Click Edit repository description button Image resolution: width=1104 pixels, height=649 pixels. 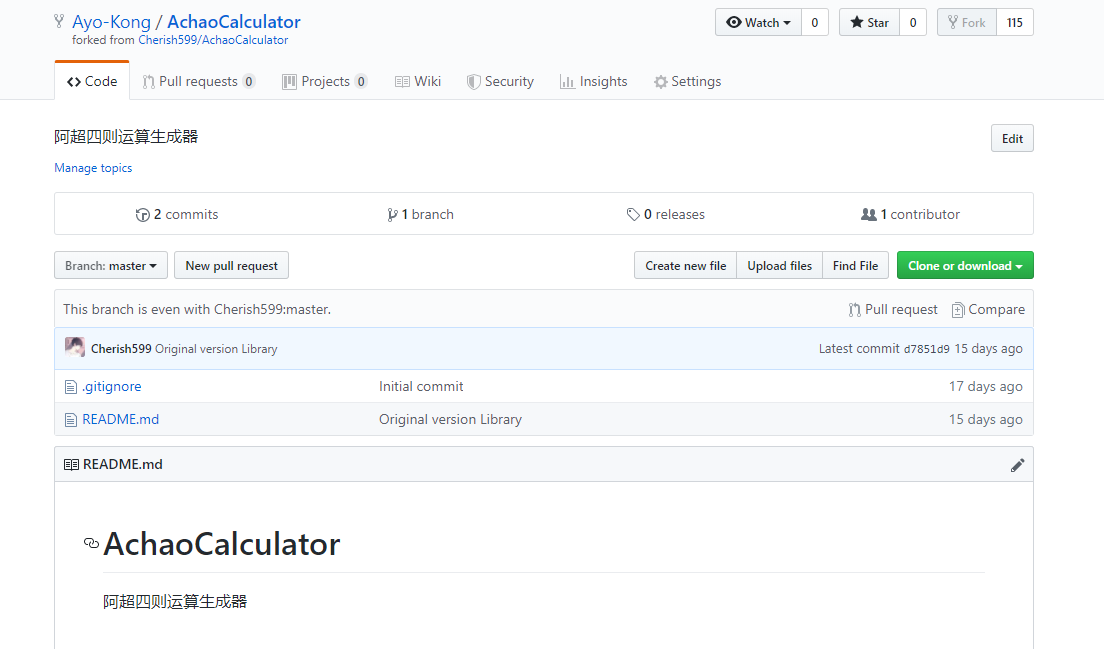(x=1012, y=139)
